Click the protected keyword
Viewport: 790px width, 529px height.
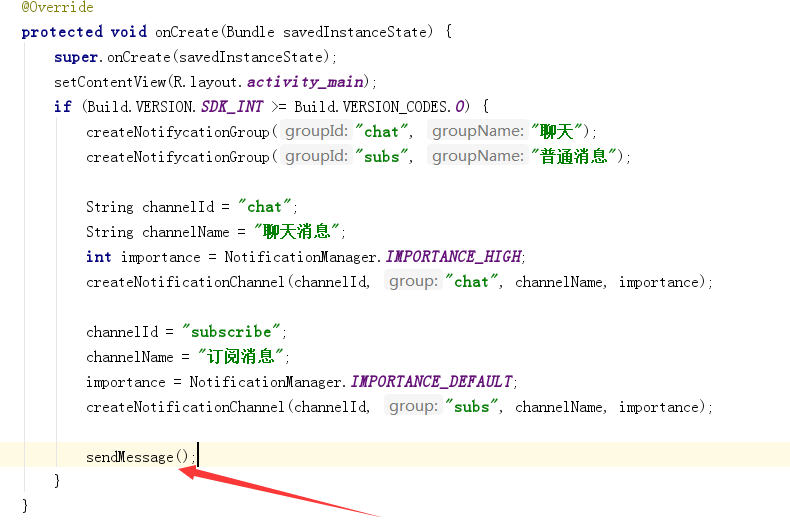(62, 32)
